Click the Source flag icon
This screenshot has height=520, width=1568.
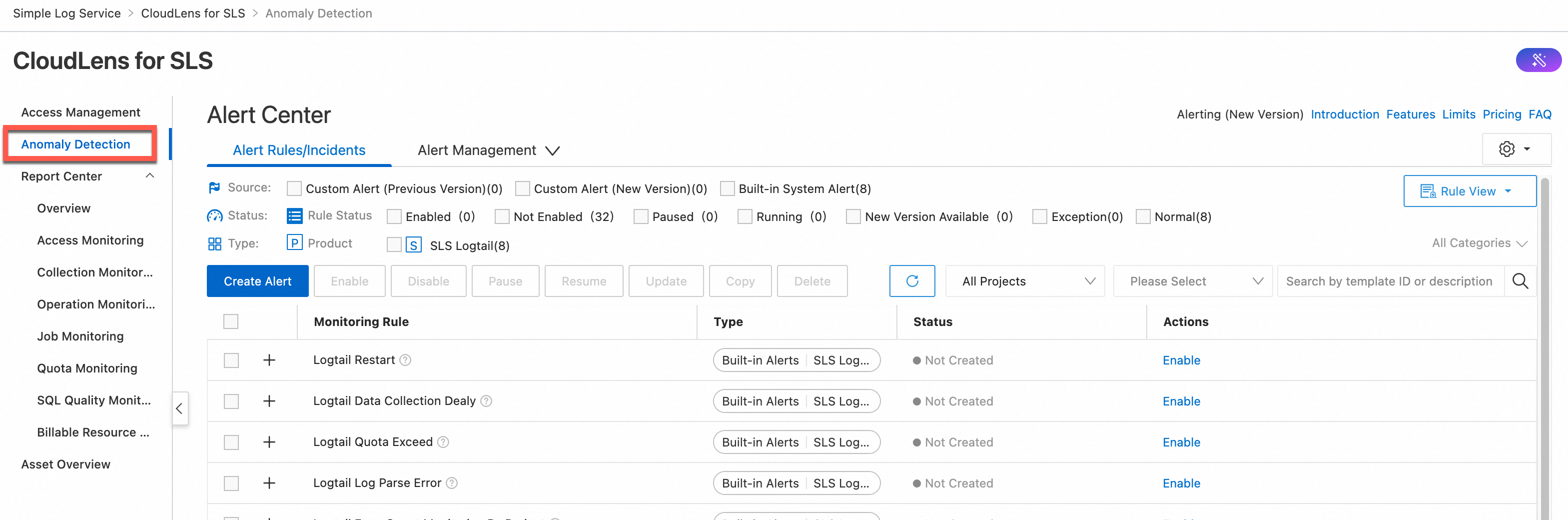coord(214,188)
